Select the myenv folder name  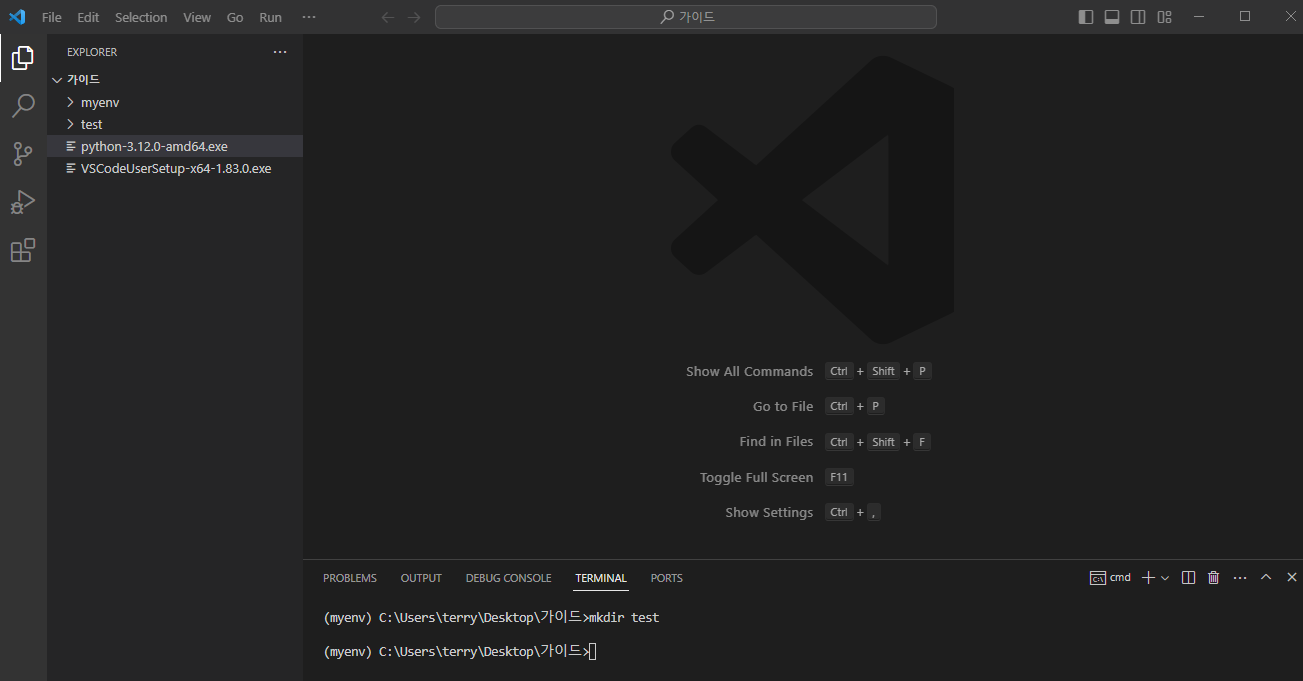(x=100, y=102)
